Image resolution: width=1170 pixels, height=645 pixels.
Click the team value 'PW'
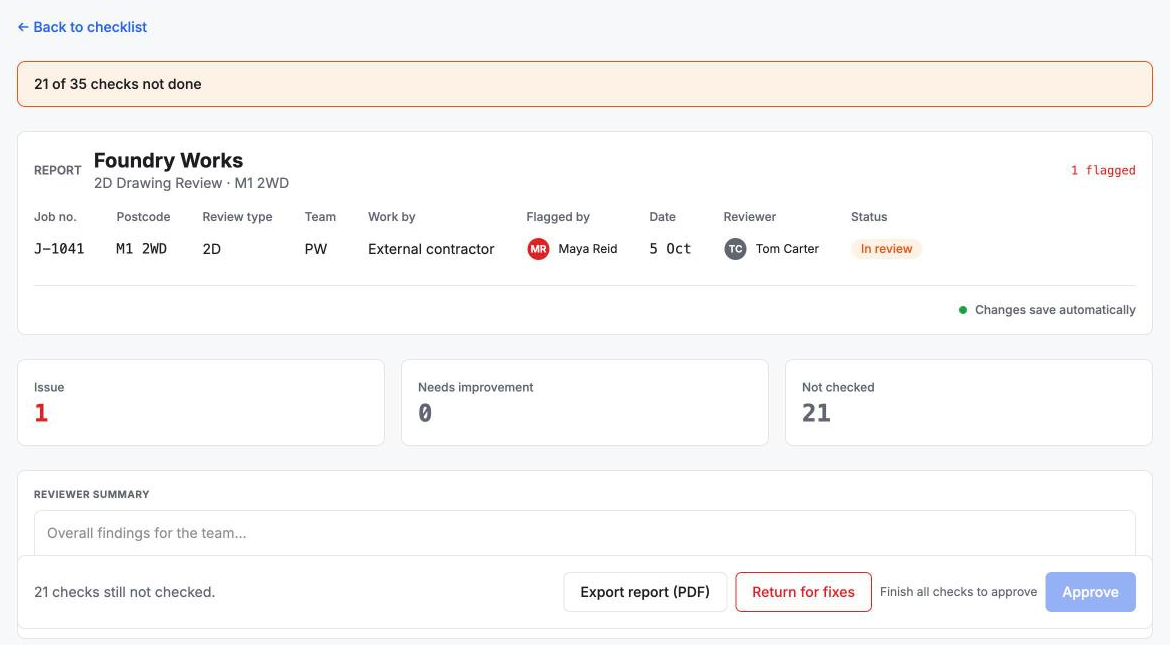coord(316,249)
